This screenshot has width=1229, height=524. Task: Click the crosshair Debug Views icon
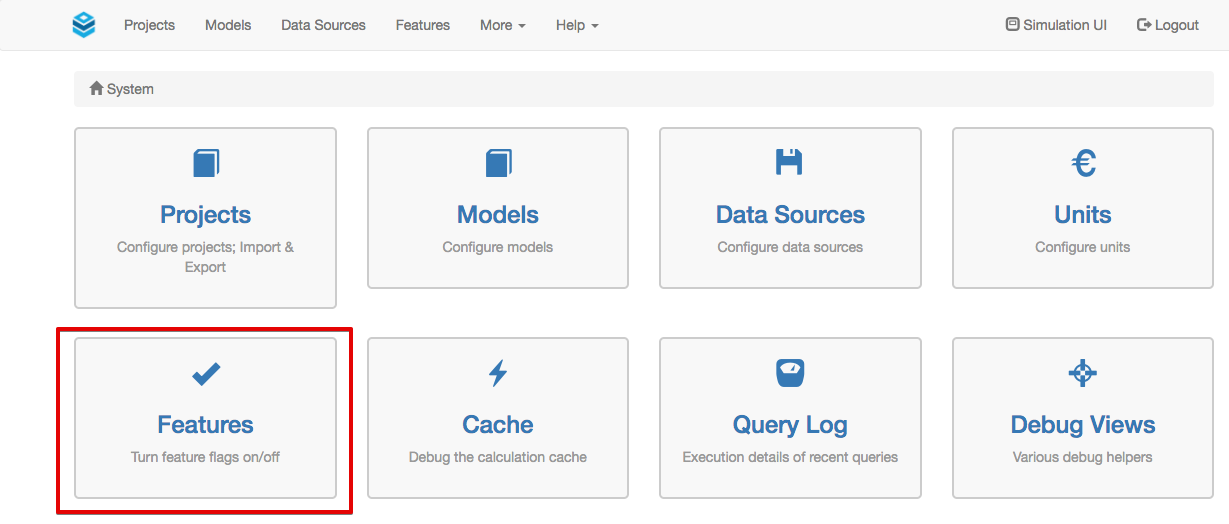1083,374
